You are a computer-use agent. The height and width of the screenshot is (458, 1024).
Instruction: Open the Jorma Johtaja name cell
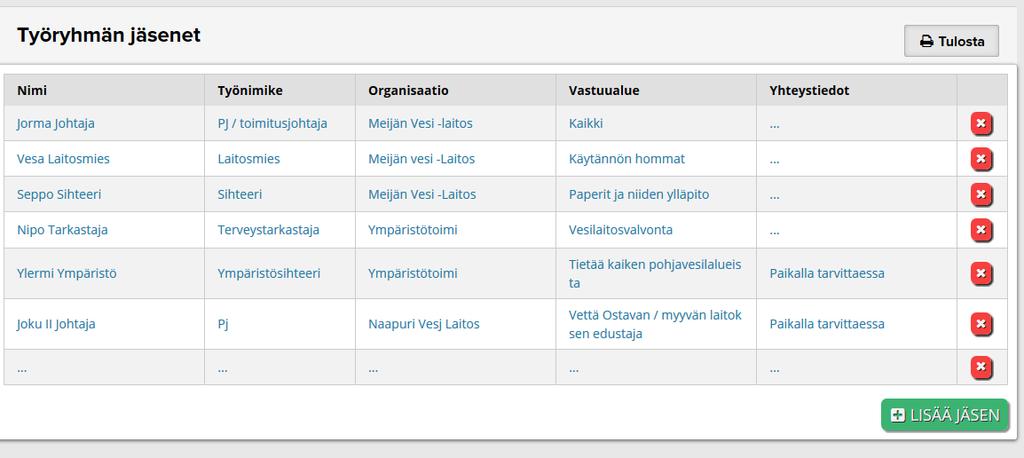coord(56,123)
